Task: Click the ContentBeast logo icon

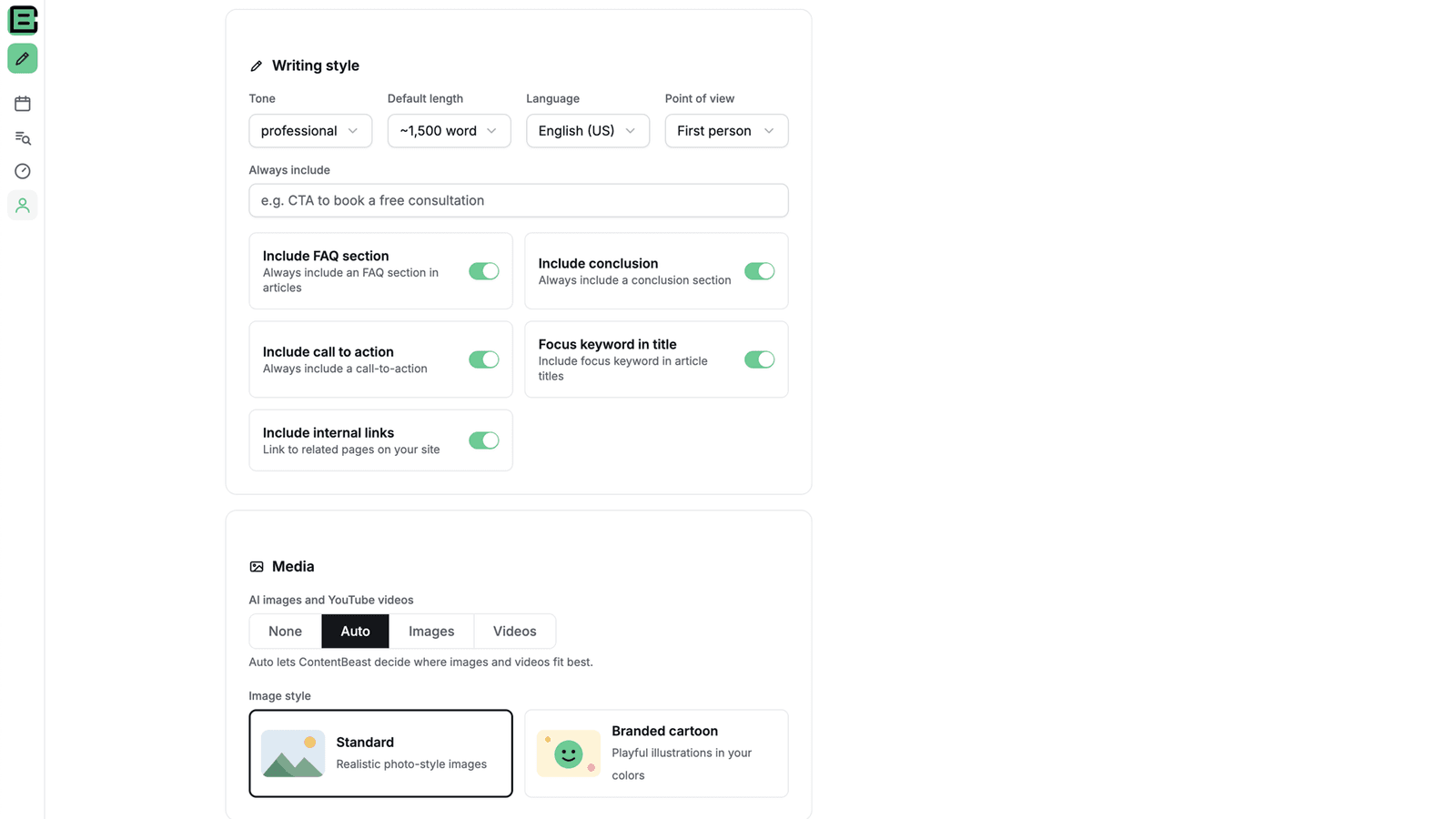Action: [x=23, y=20]
